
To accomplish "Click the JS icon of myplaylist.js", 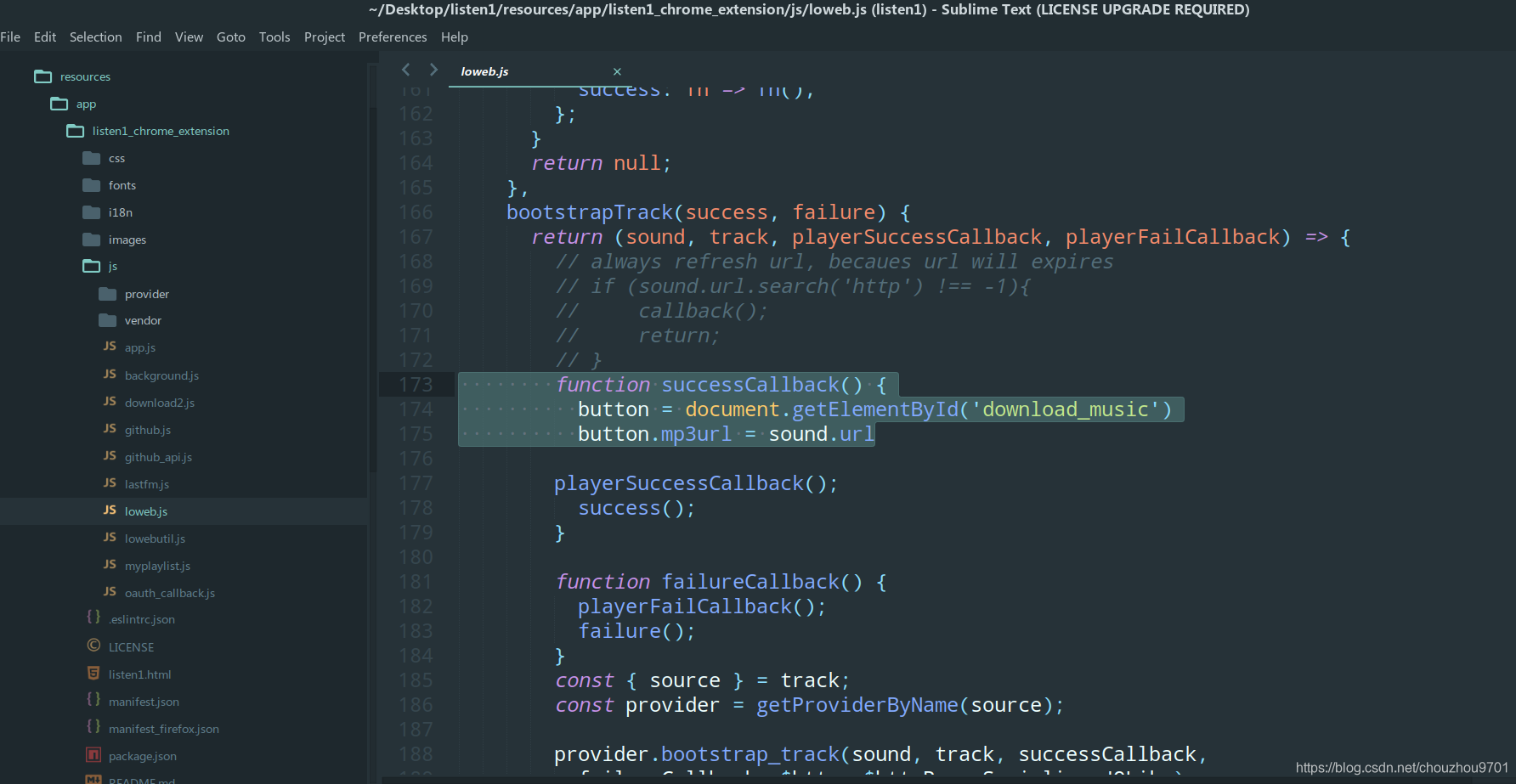I will [x=110, y=565].
